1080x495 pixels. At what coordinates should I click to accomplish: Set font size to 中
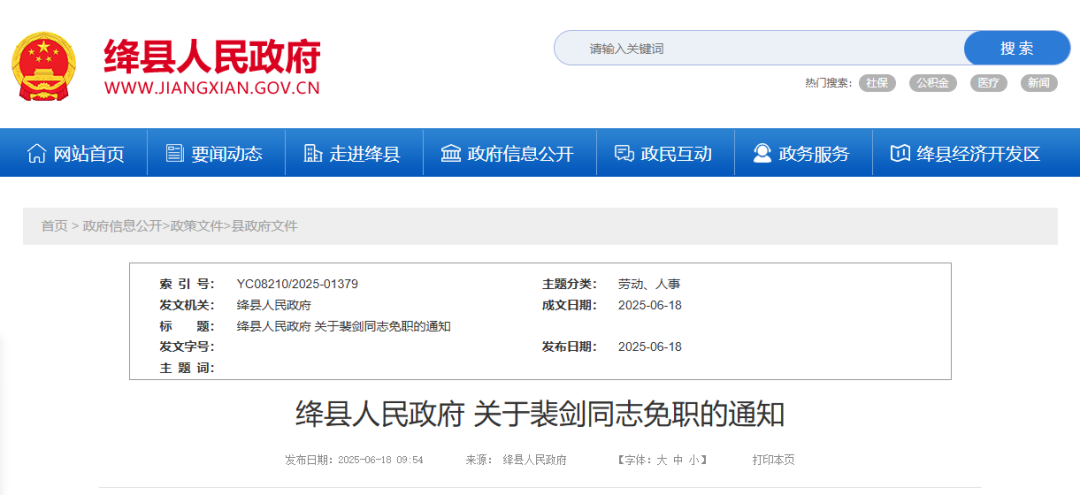(x=677, y=460)
